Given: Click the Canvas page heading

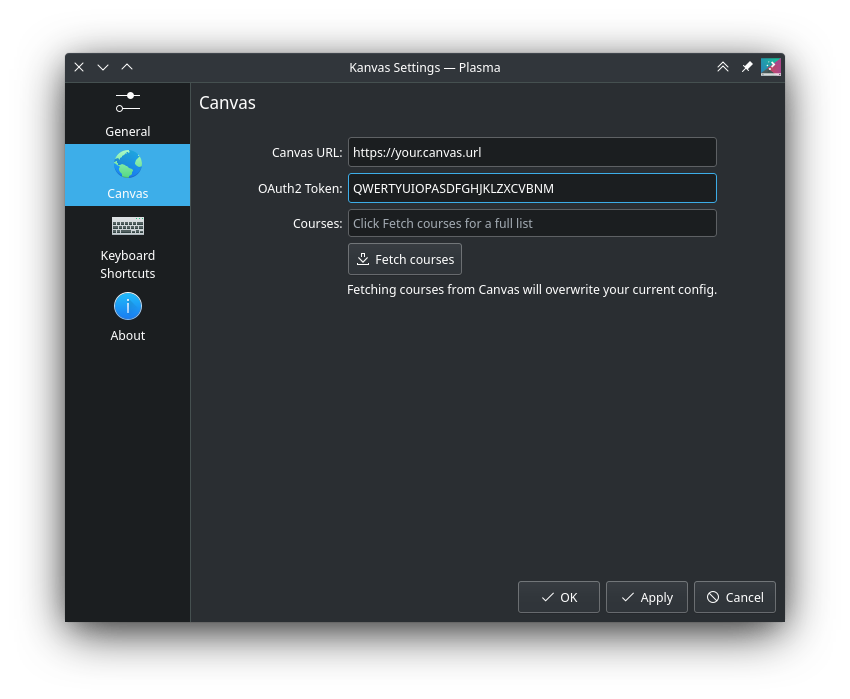Looking at the screenshot, I should (x=227, y=103).
